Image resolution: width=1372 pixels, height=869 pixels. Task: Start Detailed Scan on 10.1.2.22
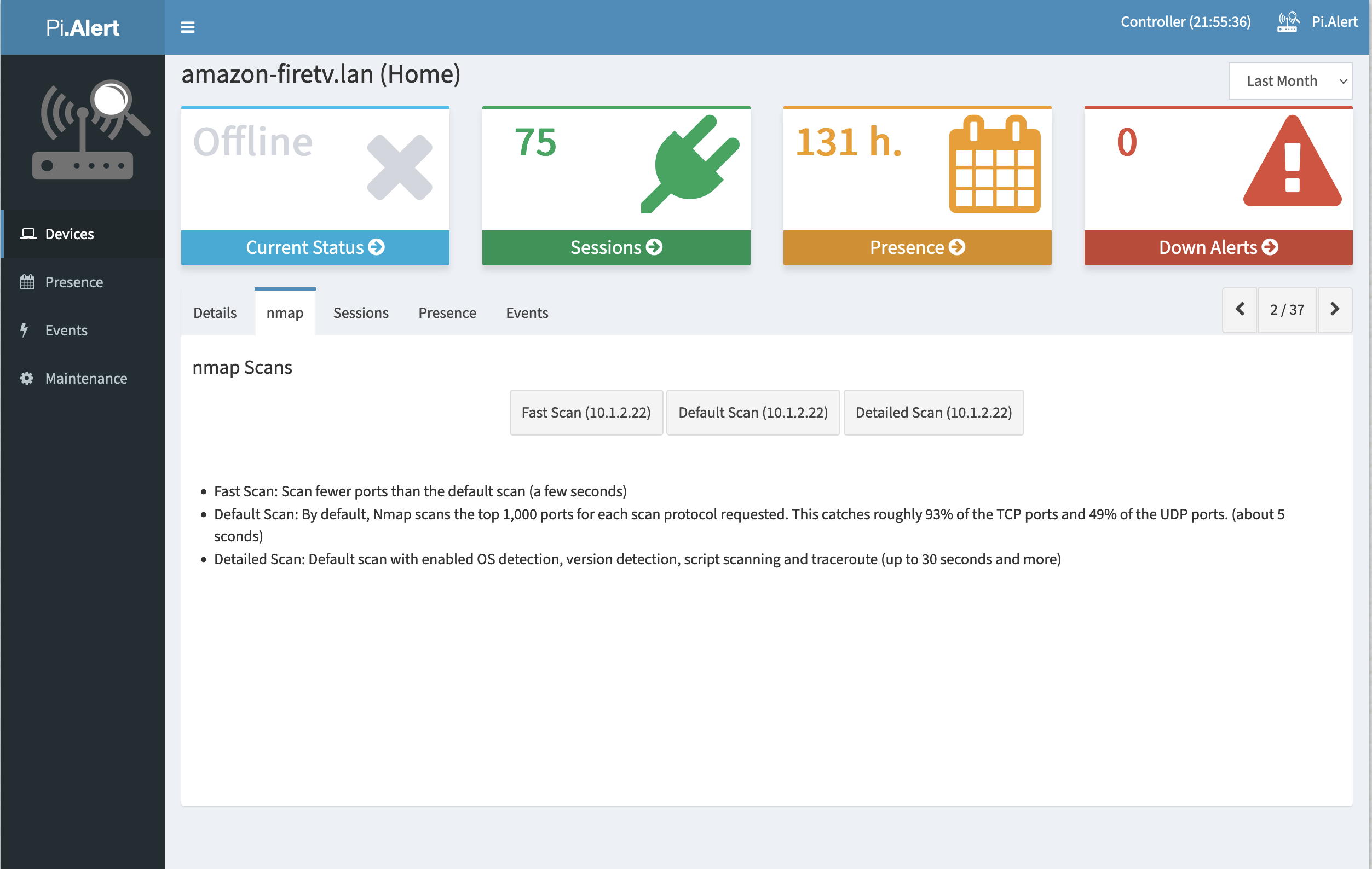933,412
